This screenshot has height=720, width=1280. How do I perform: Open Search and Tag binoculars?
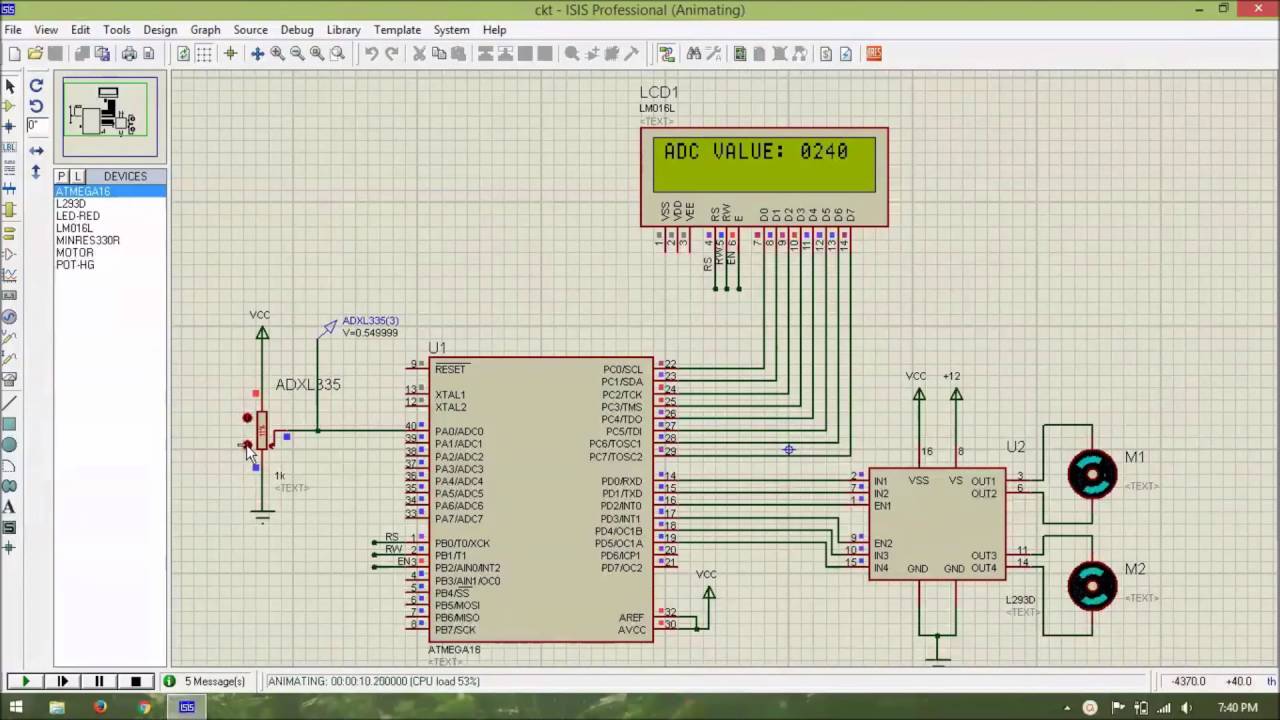pos(694,54)
